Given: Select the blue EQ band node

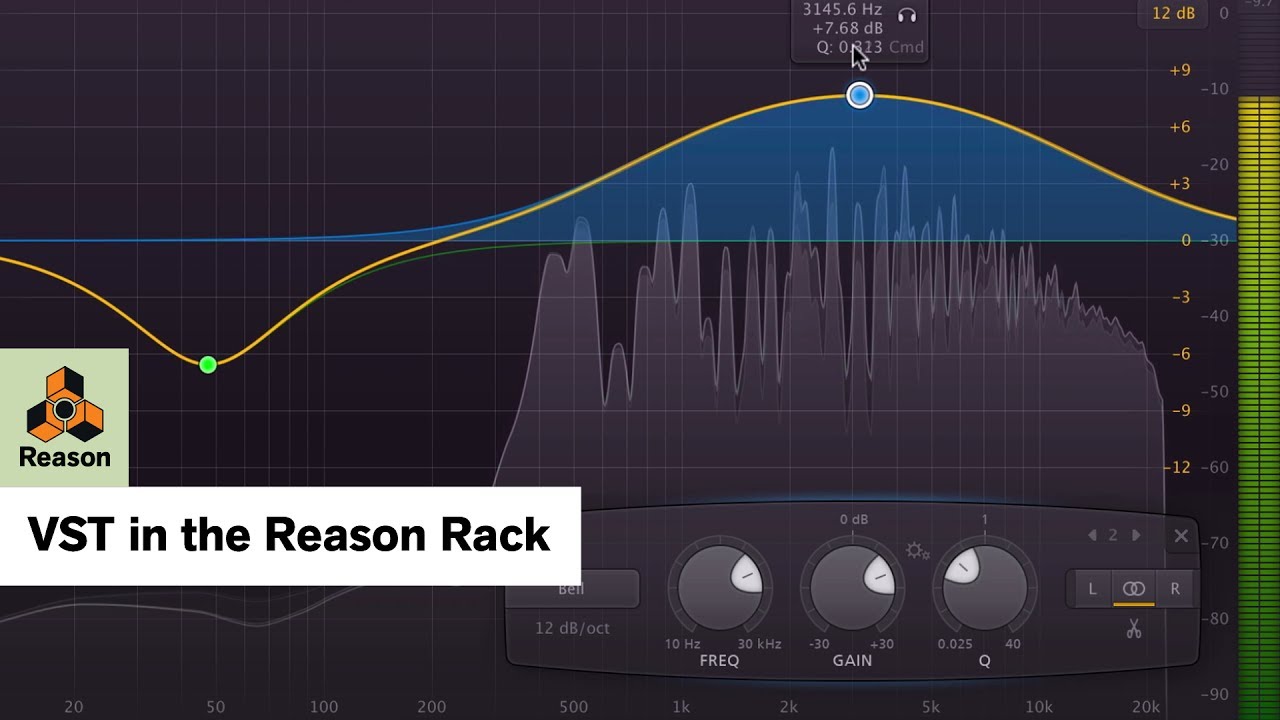Looking at the screenshot, I should (860, 95).
